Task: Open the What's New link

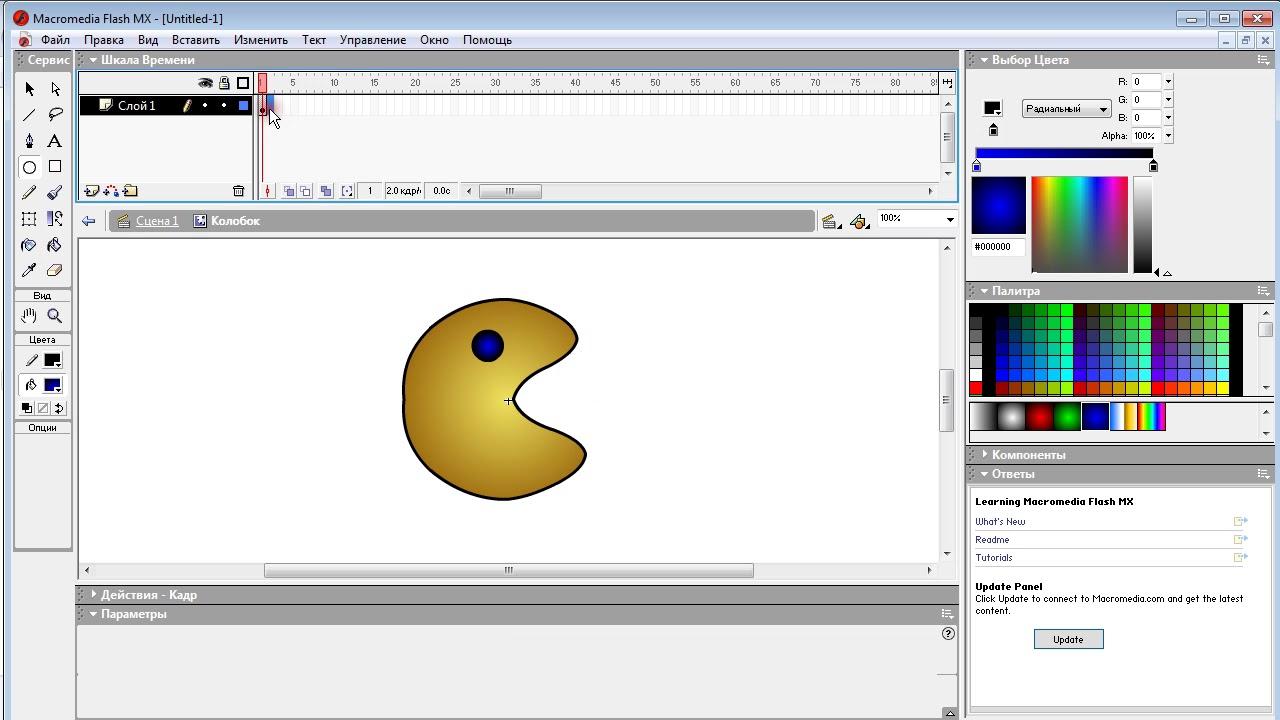Action: [1000, 522]
